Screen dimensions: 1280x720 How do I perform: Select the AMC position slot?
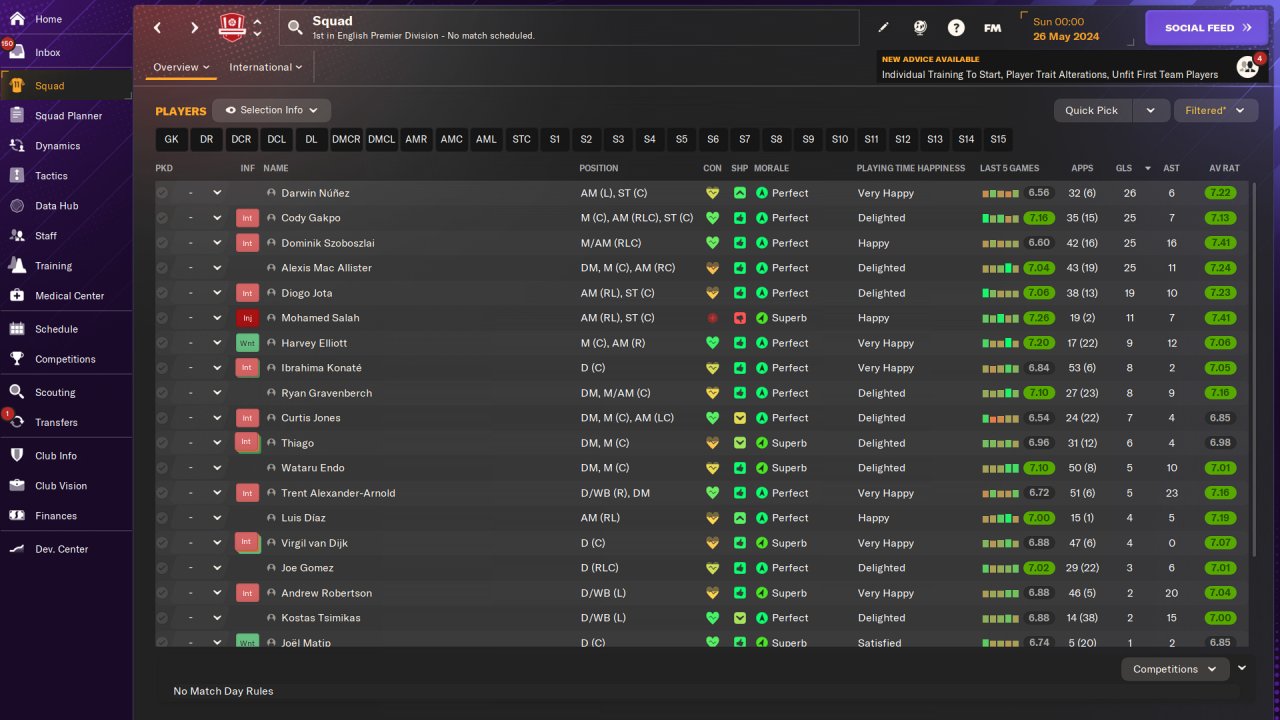pos(451,139)
